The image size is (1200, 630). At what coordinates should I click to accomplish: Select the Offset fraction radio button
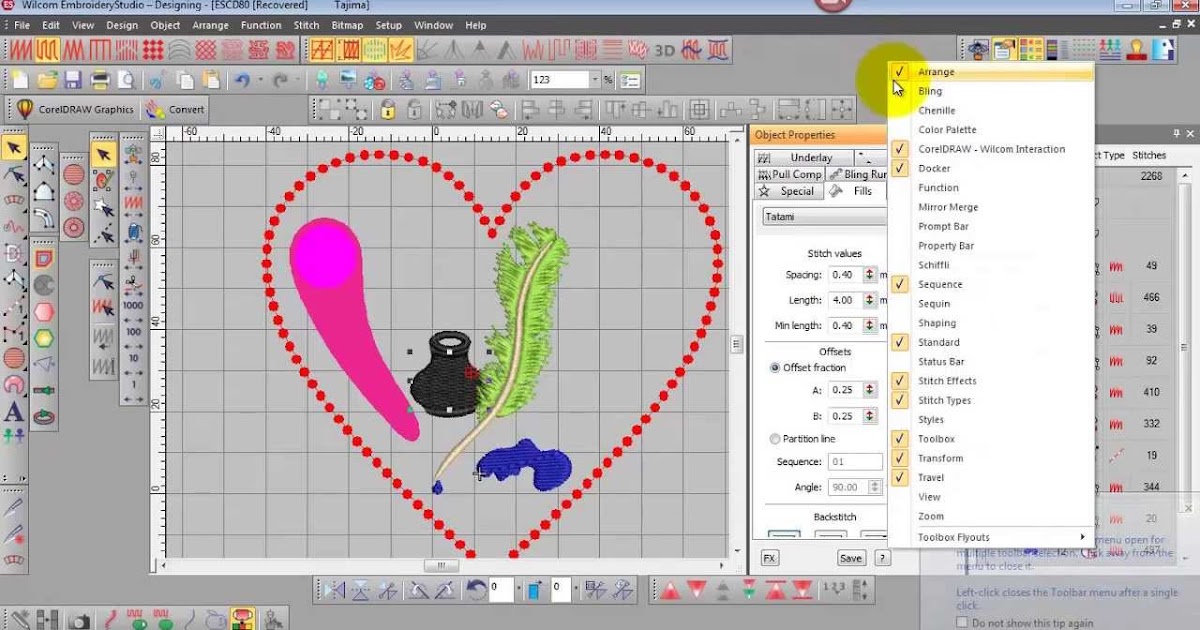775,368
